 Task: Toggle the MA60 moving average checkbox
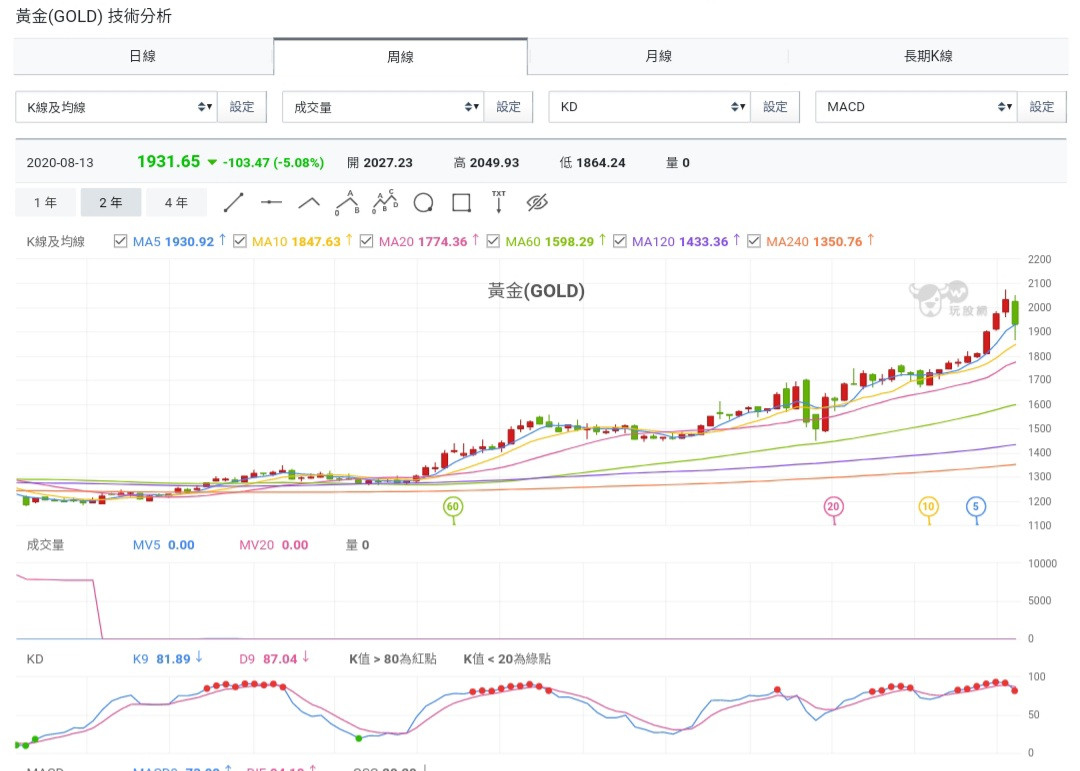pyautogui.click(x=493, y=241)
